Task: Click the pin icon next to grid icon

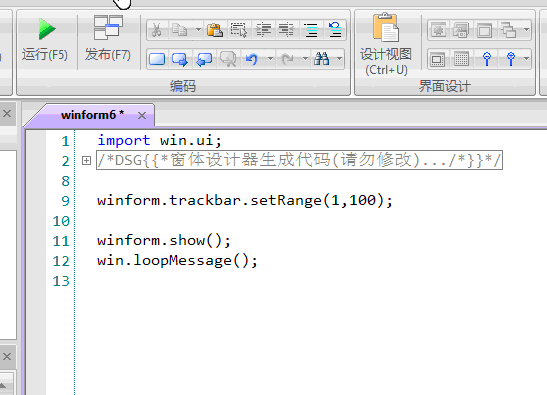Action: (487, 59)
